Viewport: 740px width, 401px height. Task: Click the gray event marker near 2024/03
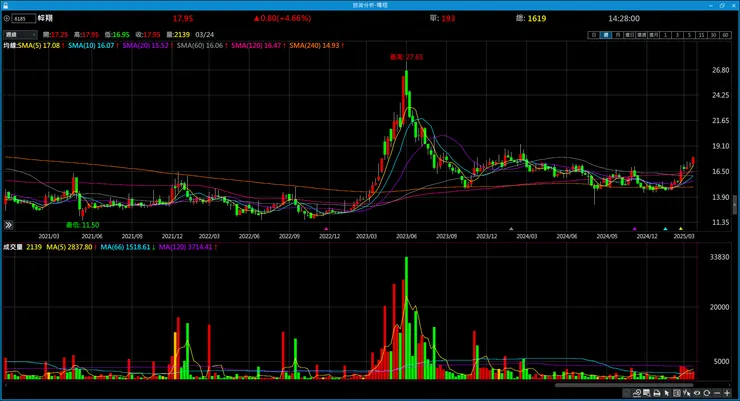tap(511, 229)
